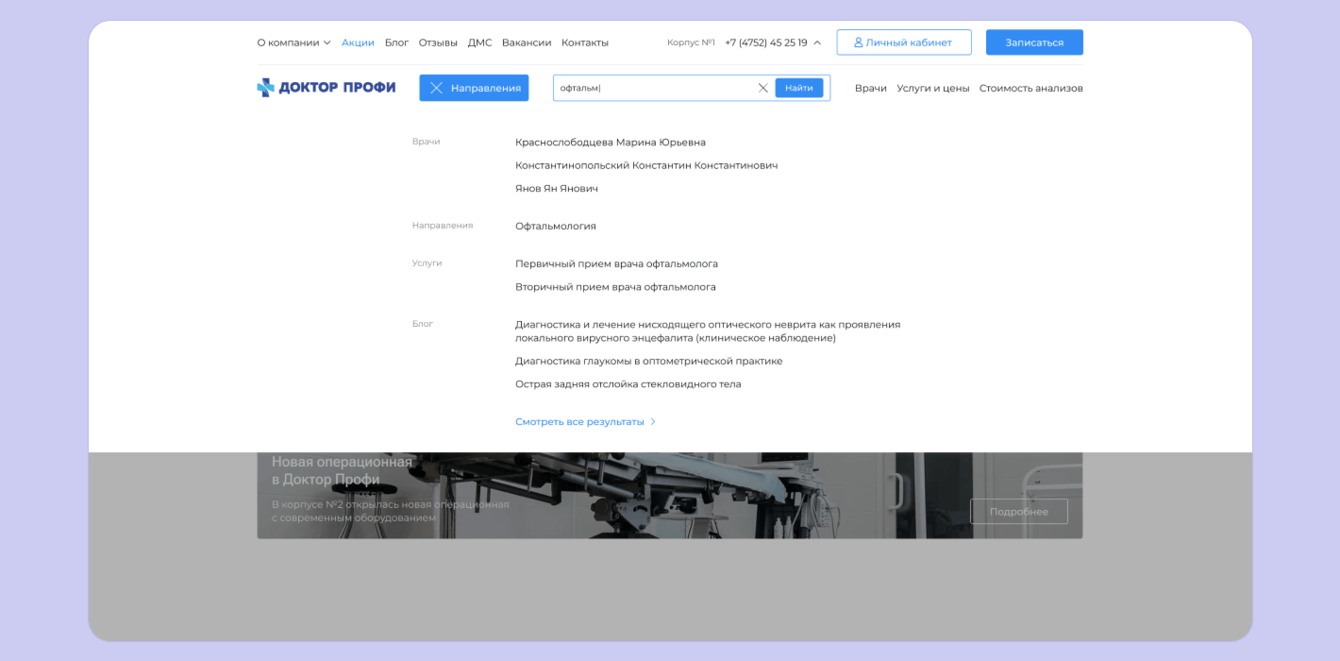
Task: Expand the О компании dropdown
Action: tap(294, 43)
